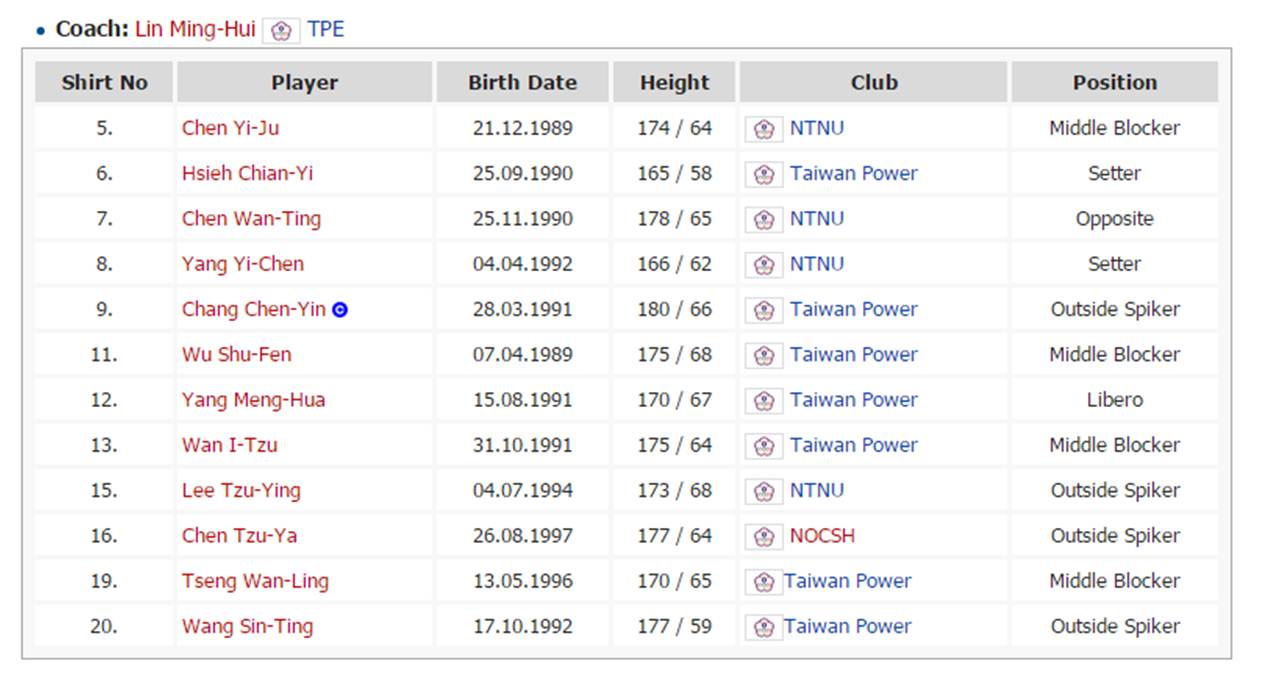
Task: Click the club flag icon in Hsieh Chian-Yi's row
Action: click(764, 174)
